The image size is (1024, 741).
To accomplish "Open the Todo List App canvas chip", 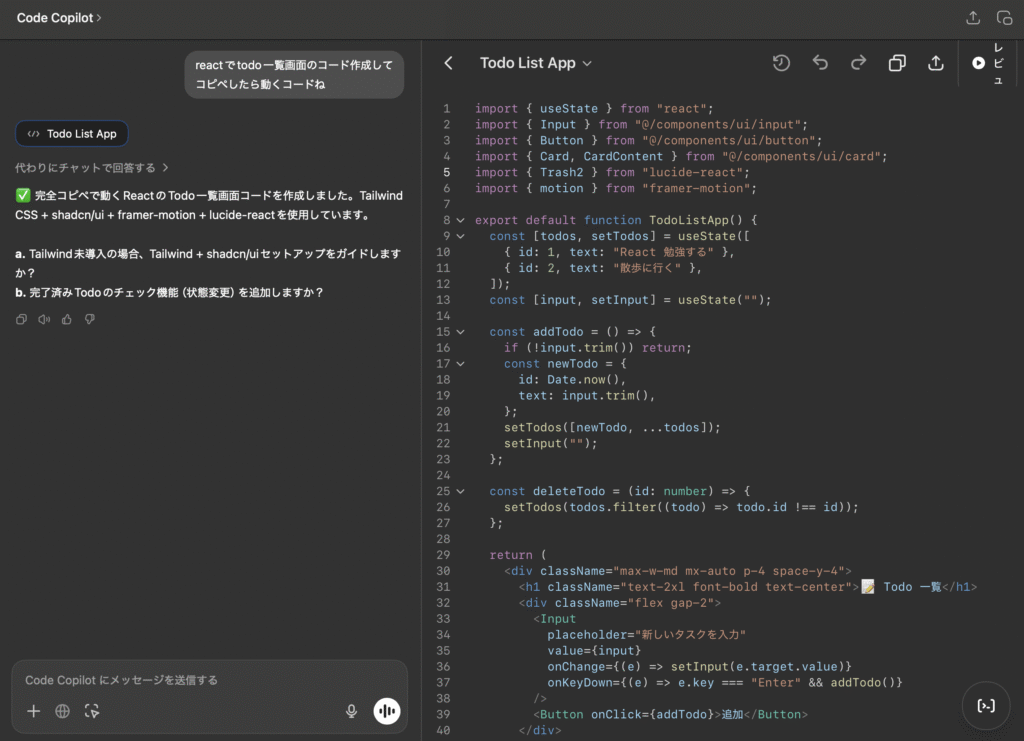I will click(x=72, y=134).
